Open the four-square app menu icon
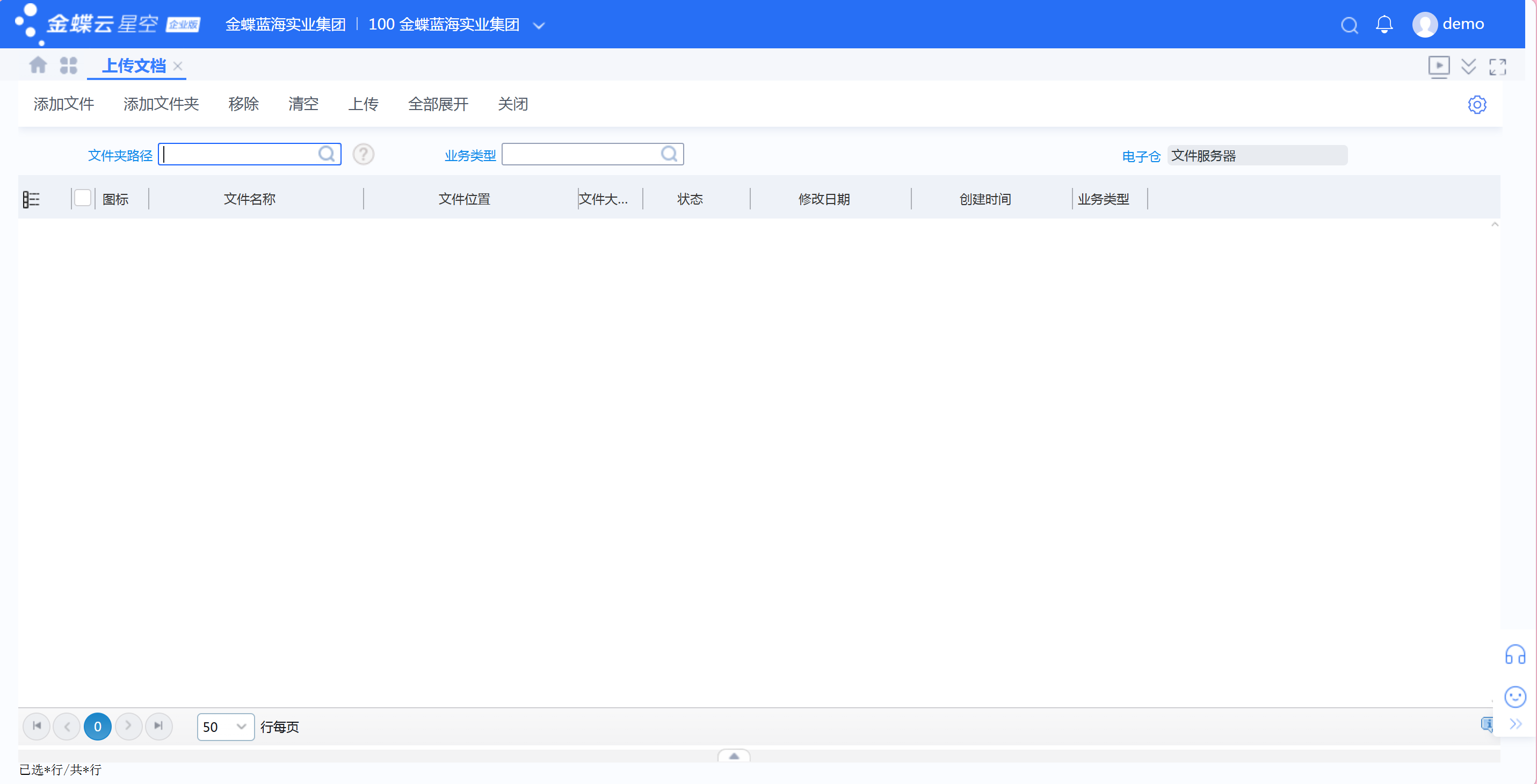The width and height of the screenshot is (1537, 784). coord(69,65)
